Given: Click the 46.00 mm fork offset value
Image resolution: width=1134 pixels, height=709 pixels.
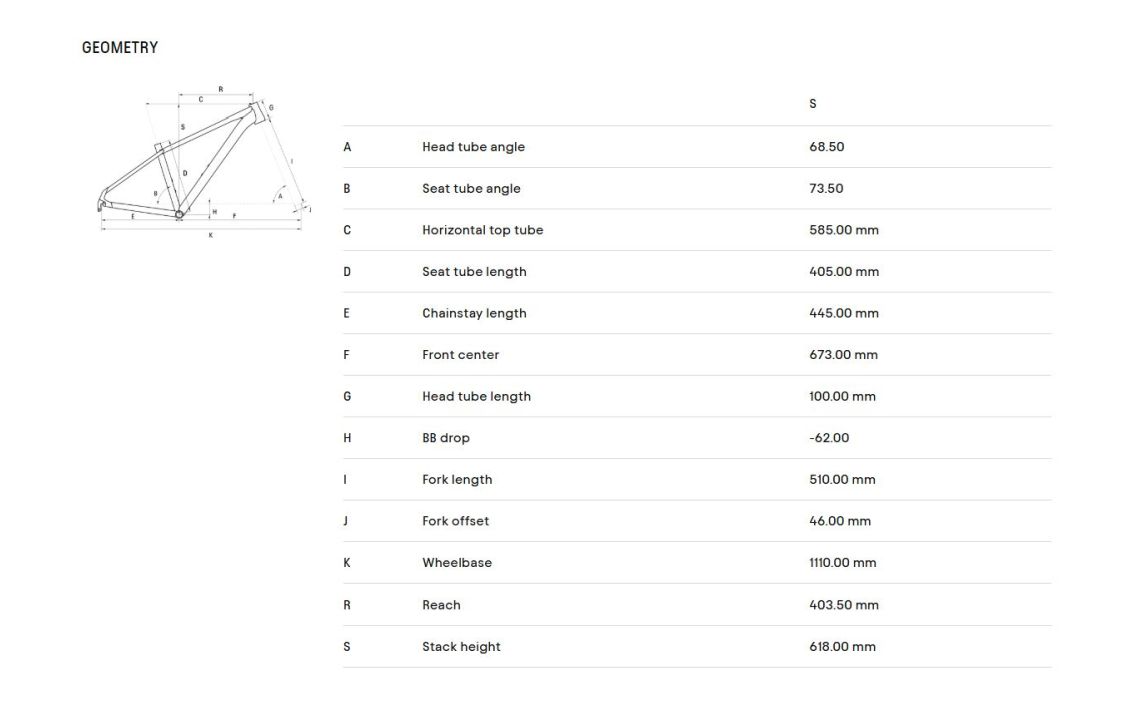Looking at the screenshot, I should click(x=839, y=521).
